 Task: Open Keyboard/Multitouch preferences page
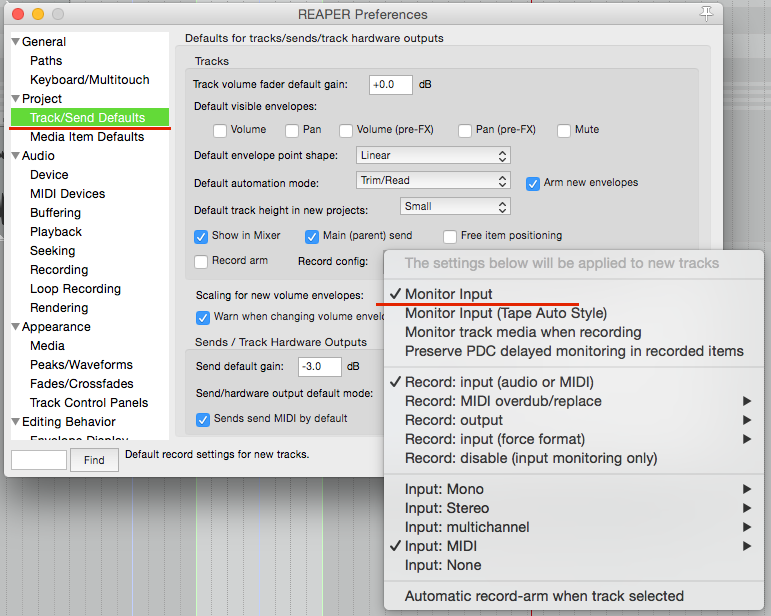[89, 80]
